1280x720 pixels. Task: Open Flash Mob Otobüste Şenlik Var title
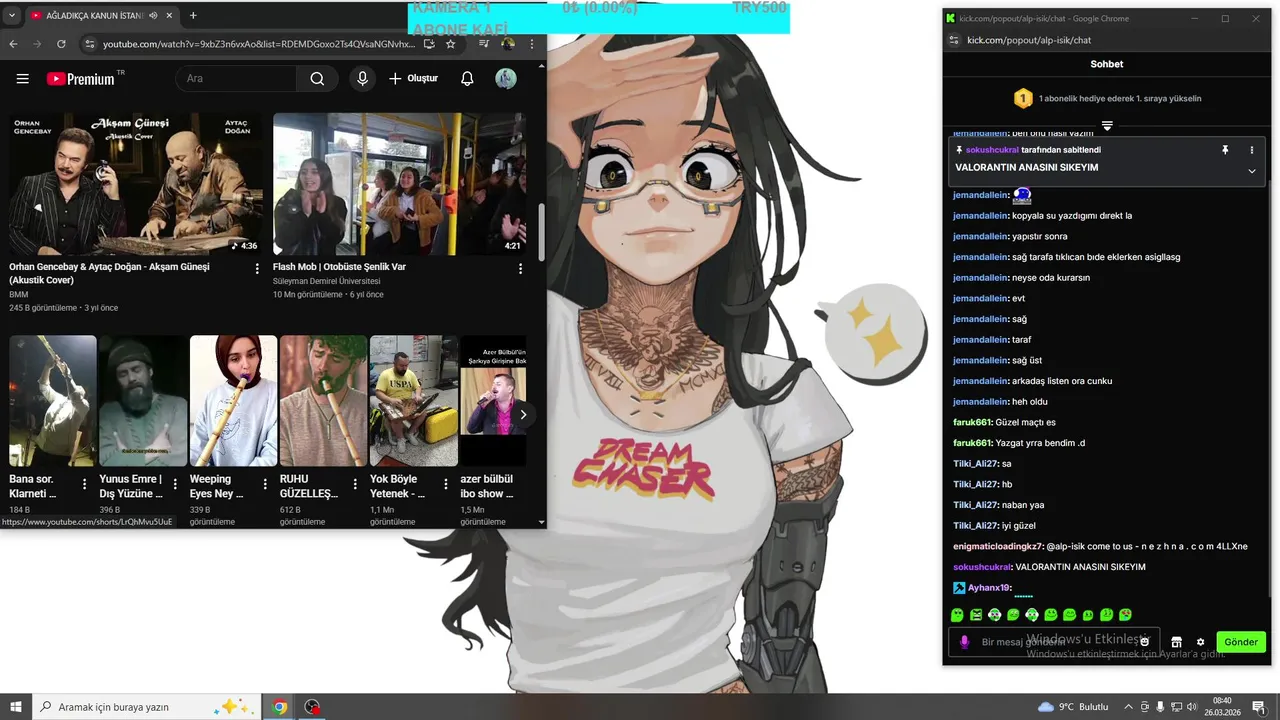(x=339, y=267)
